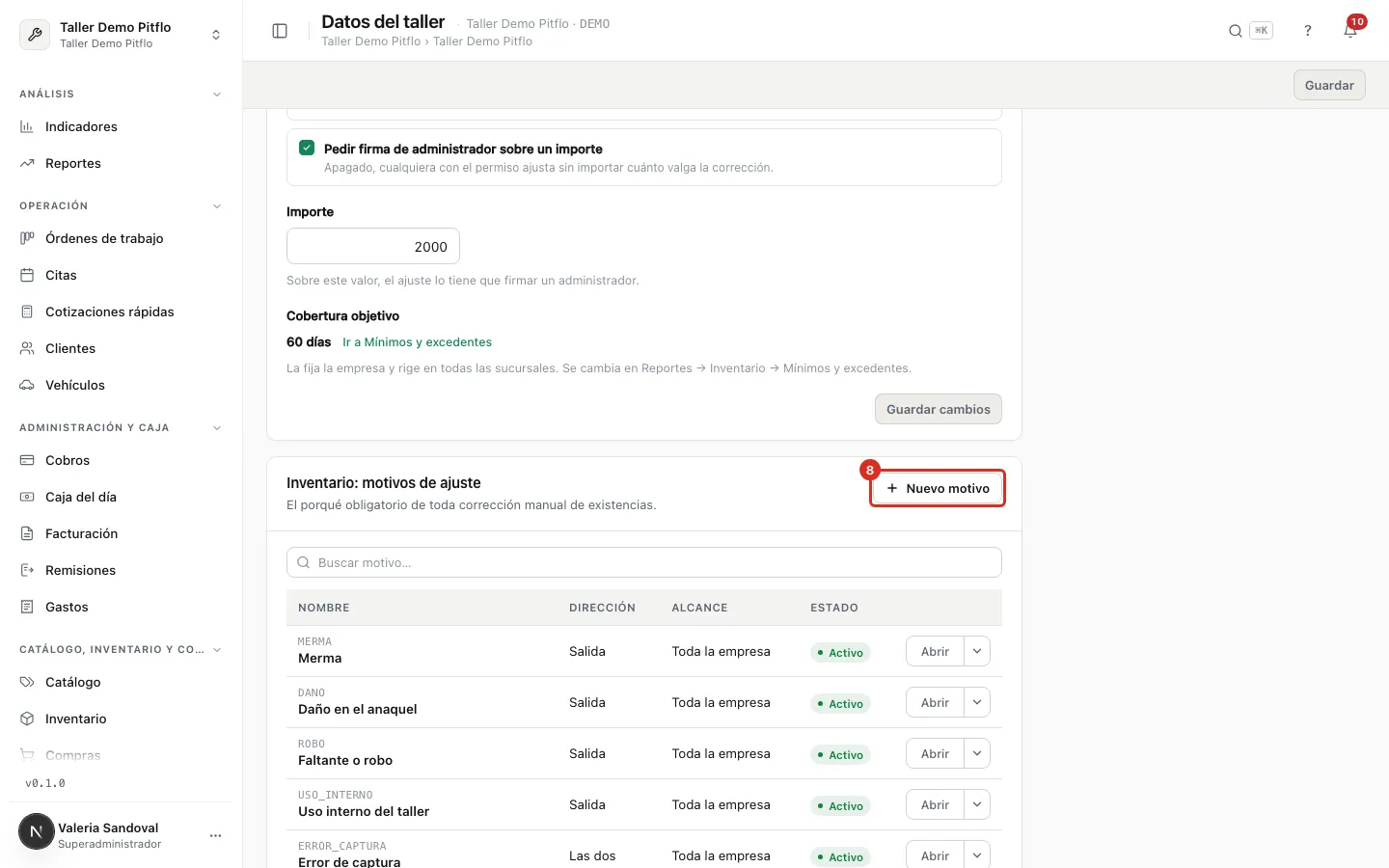
Task: Click the Activo status of Faltante o robo
Action: pyautogui.click(x=840, y=755)
